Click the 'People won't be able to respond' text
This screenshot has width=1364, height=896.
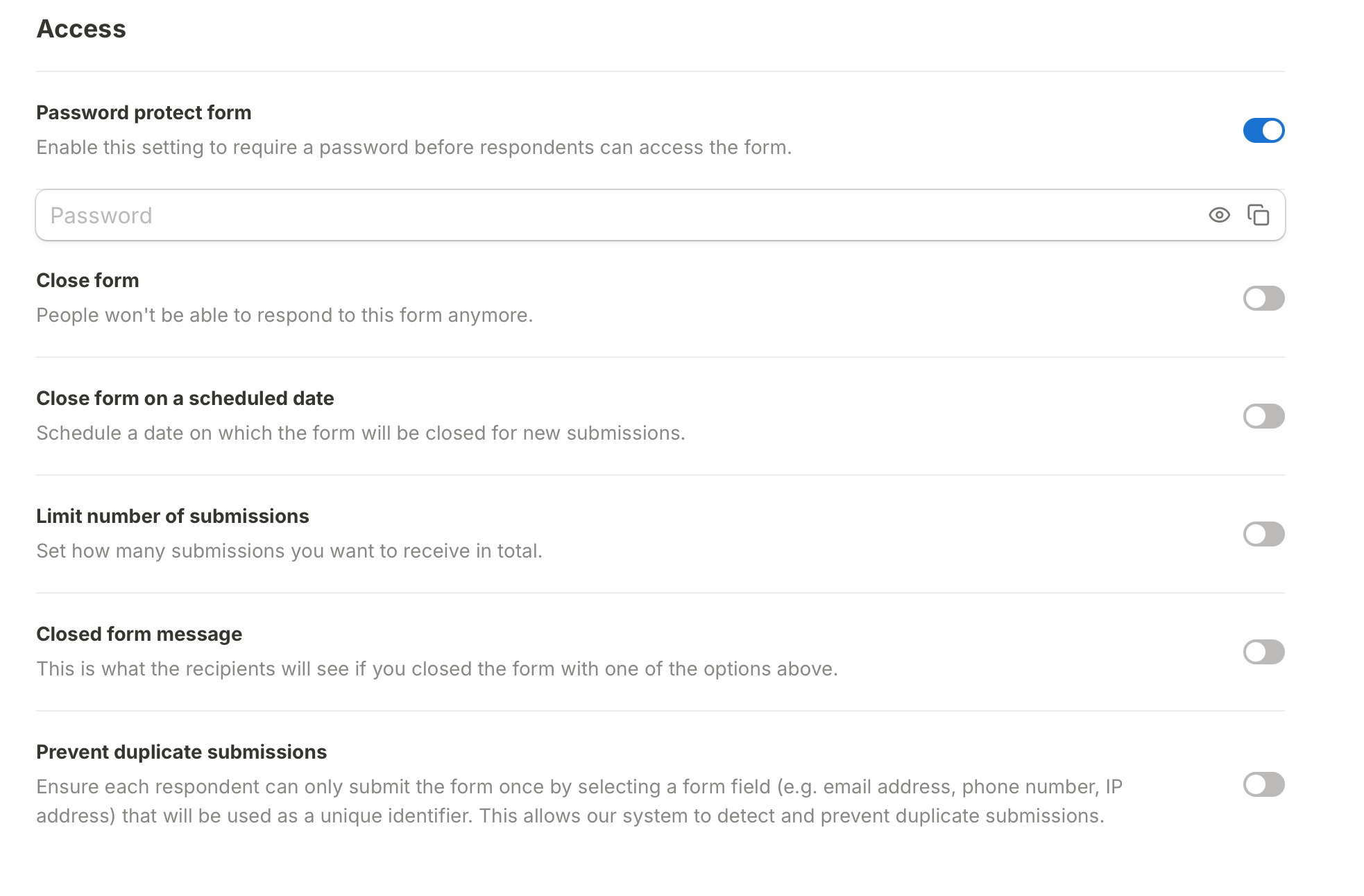coord(284,315)
